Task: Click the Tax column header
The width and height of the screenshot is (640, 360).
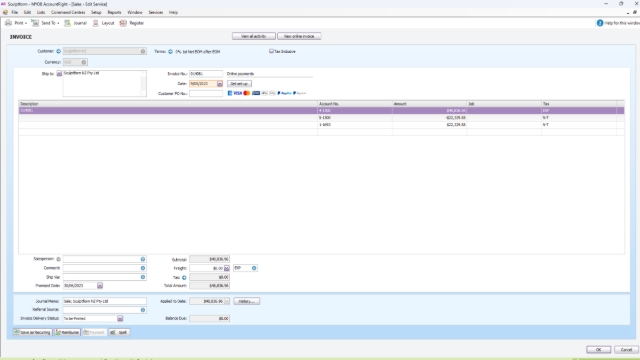Action: tap(579, 104)
